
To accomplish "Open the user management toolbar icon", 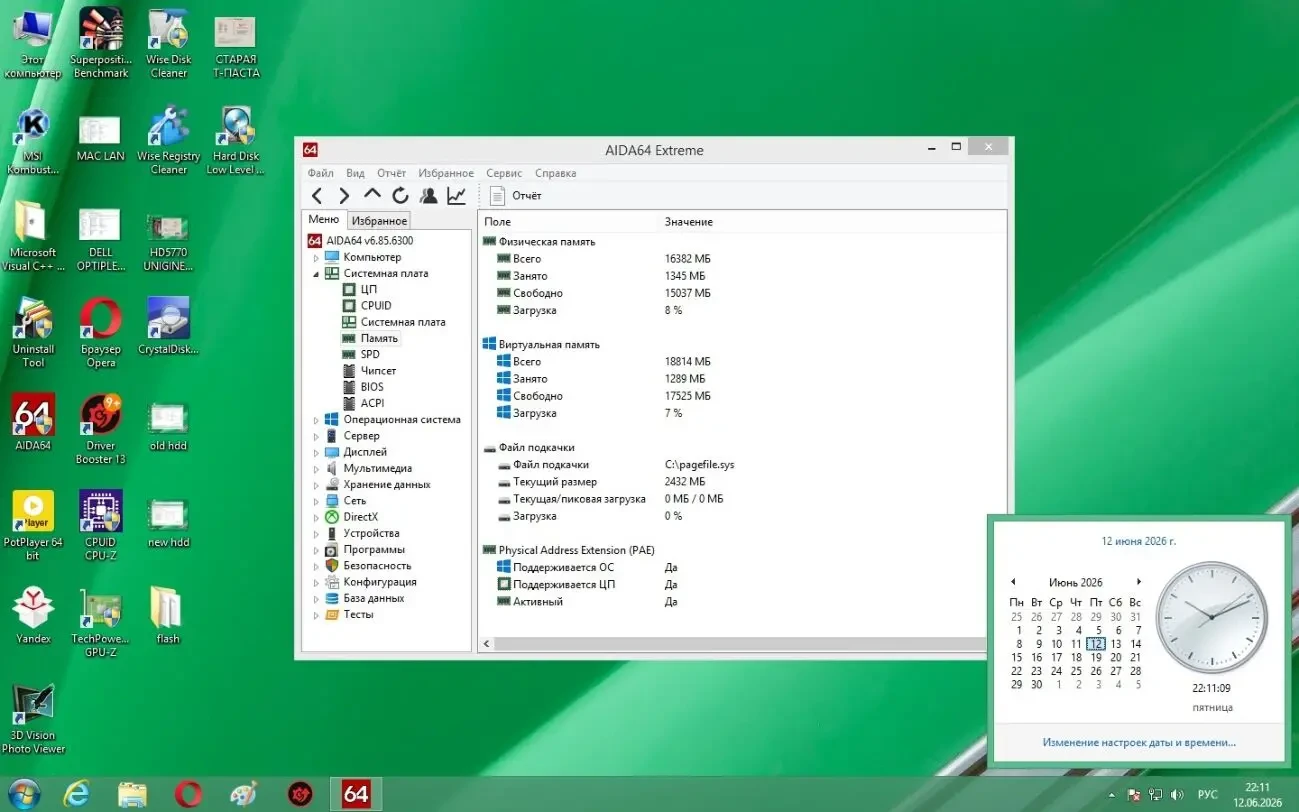I will pos(428,196).
